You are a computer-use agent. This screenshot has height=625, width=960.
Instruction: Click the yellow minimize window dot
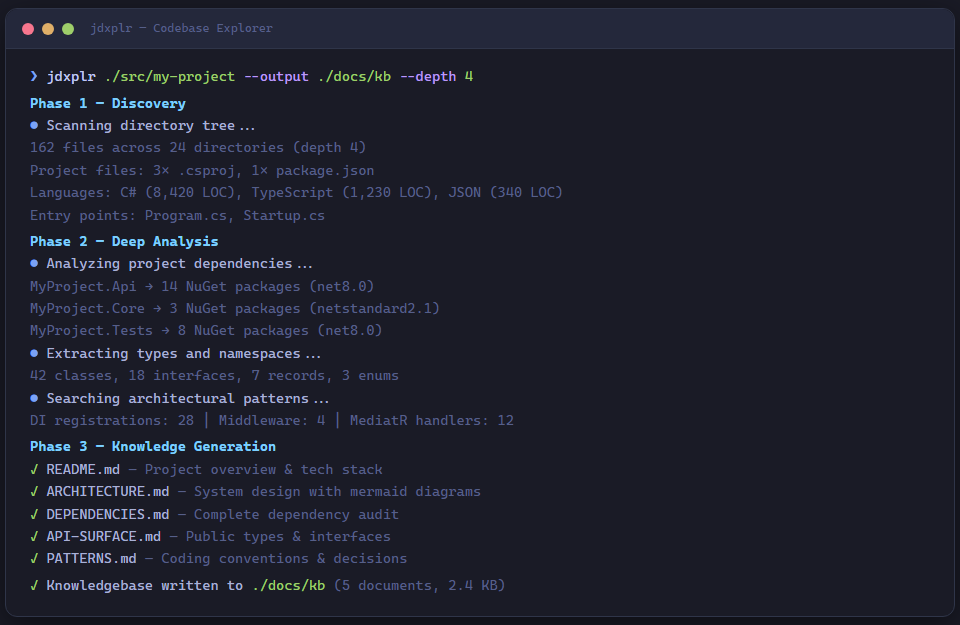point(48,29)
